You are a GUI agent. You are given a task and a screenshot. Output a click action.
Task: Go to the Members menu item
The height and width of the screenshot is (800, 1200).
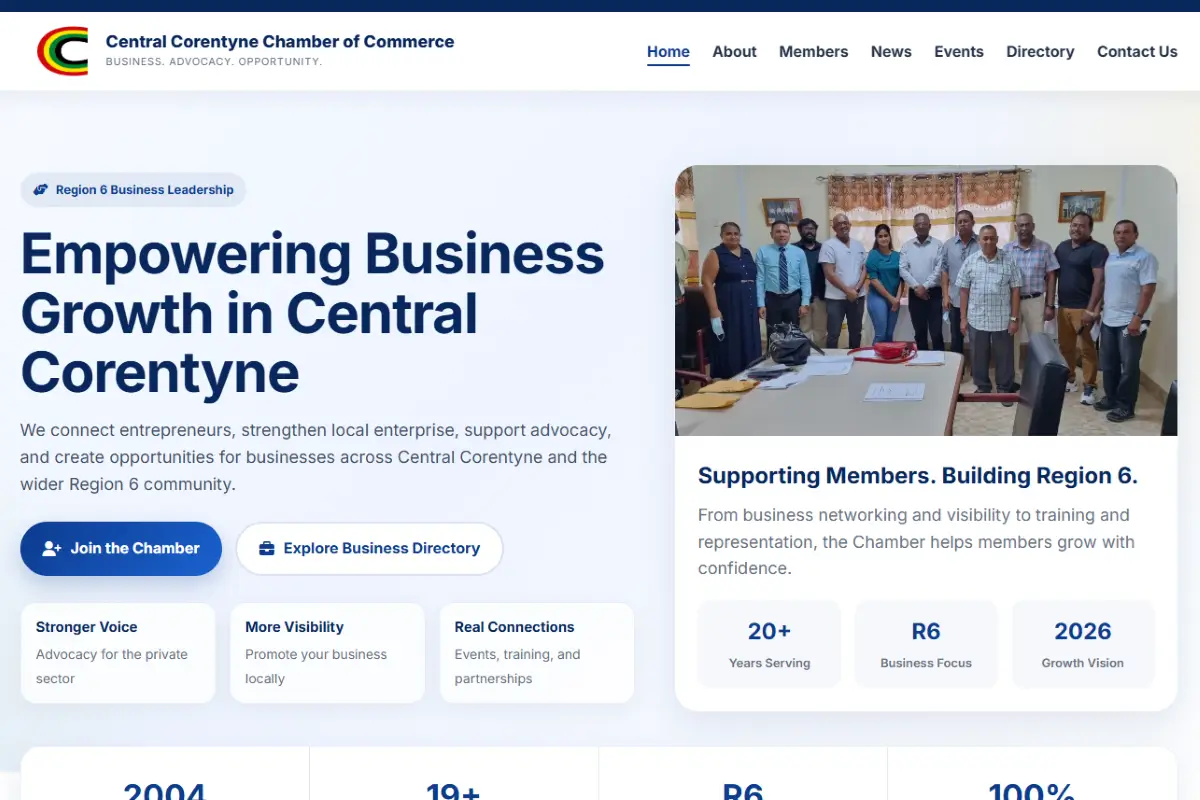[813, 52]
